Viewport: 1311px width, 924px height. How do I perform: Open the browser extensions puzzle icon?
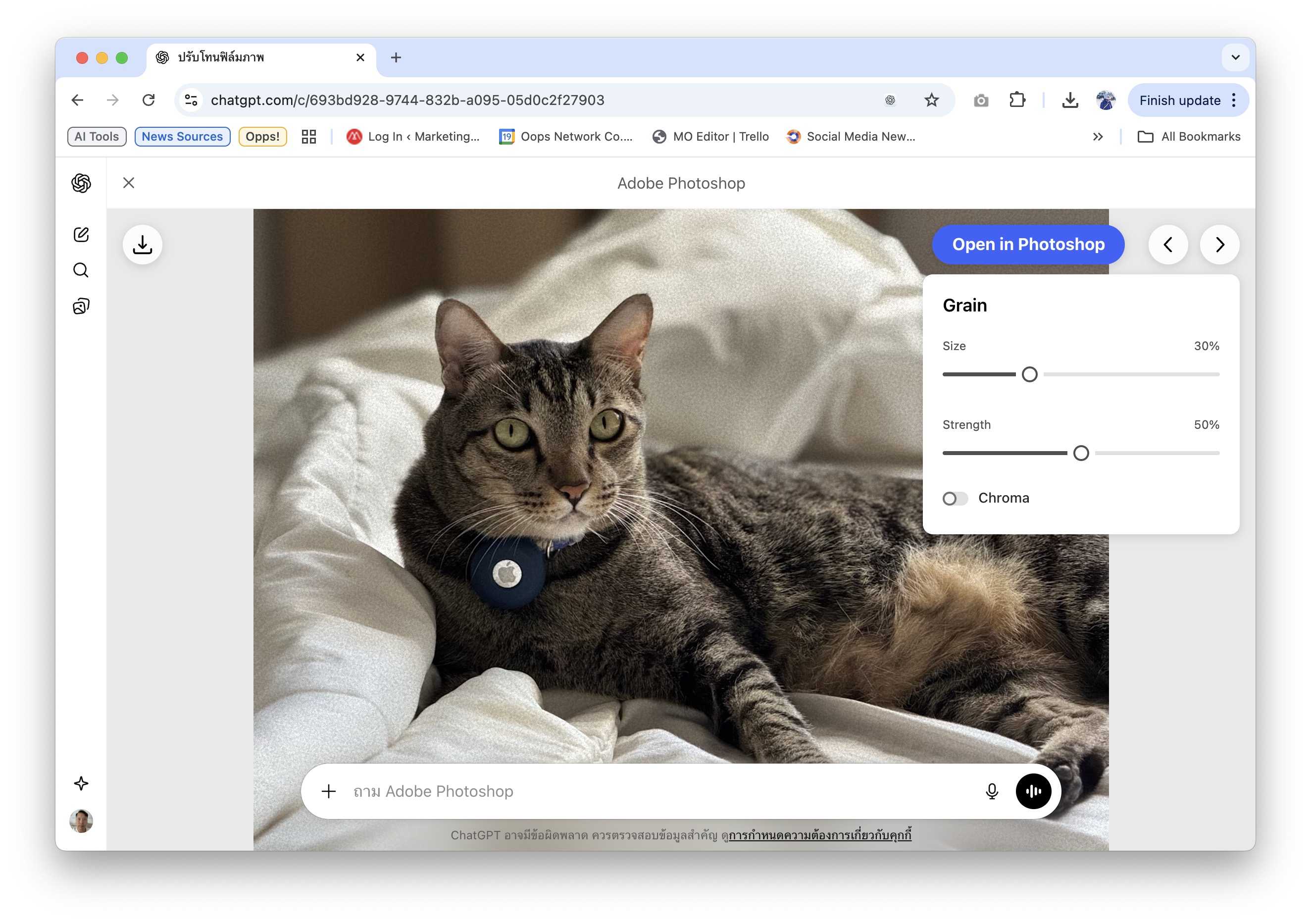1016,101
